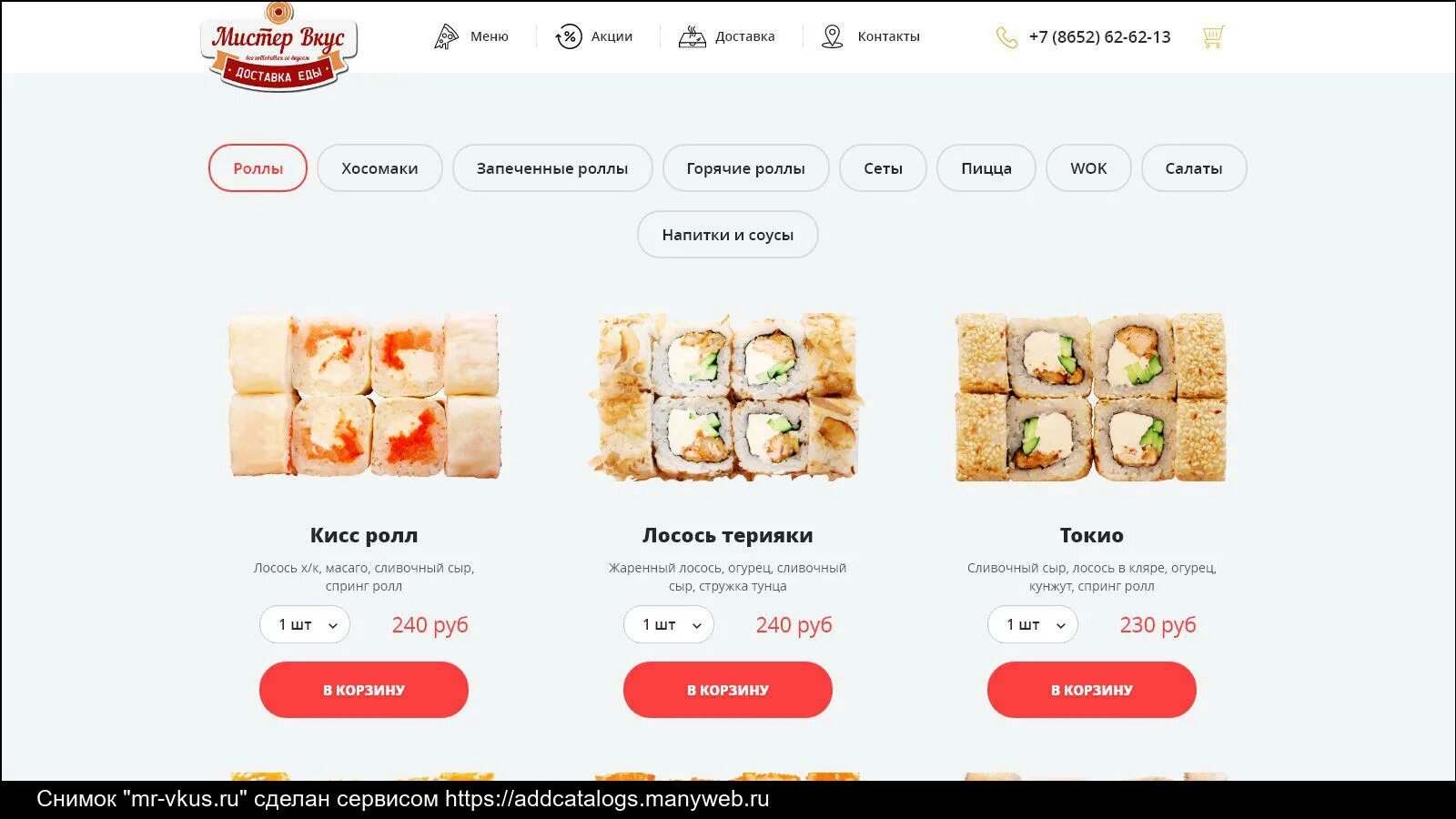
Task: Open the Запеченные роллы category
Action: point(552,168)
